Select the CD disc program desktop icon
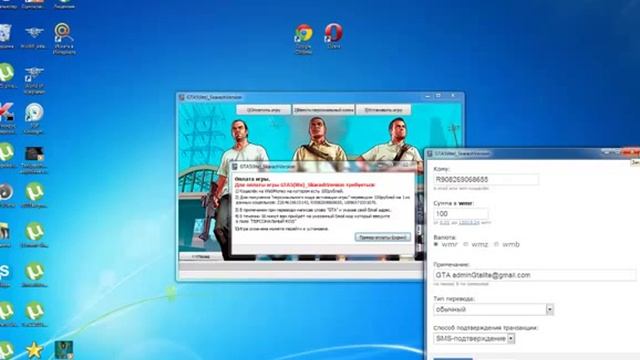The image size is (640, 360). tap(34, 118)
